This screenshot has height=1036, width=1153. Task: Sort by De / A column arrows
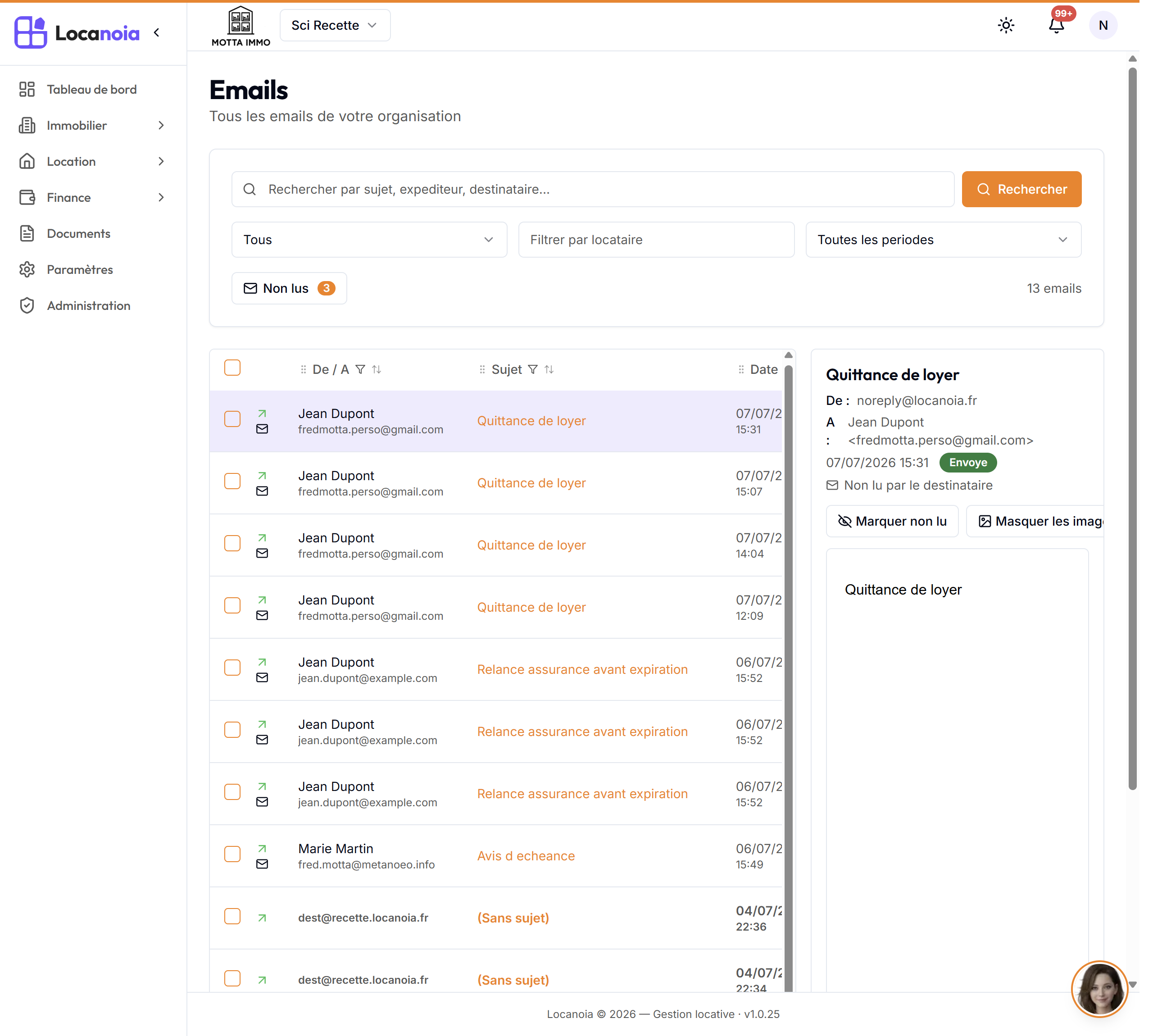click(377, 369)
